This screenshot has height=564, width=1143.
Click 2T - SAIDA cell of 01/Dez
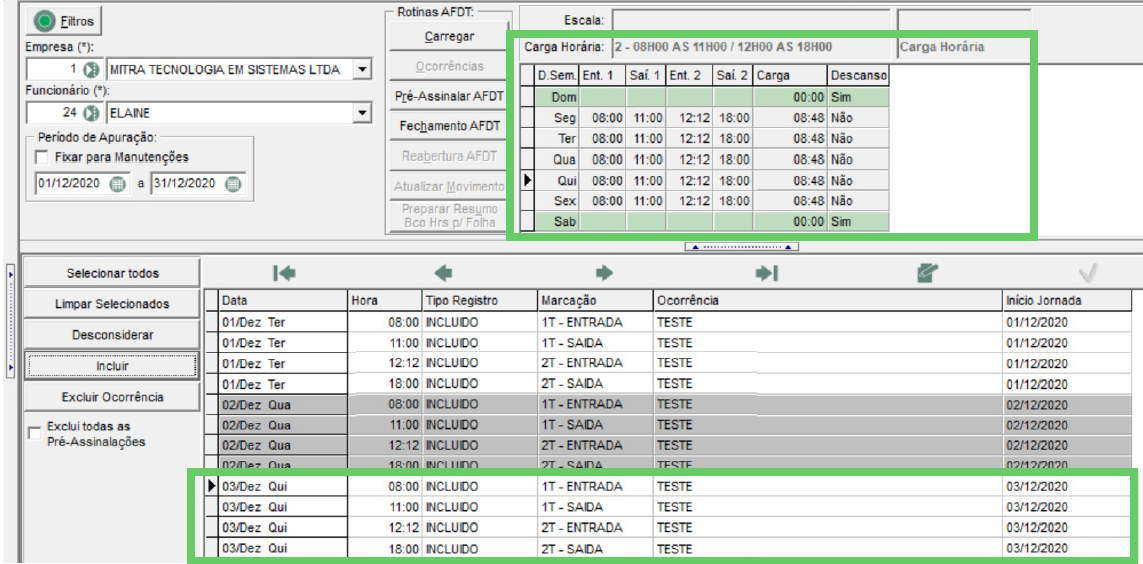595,383
